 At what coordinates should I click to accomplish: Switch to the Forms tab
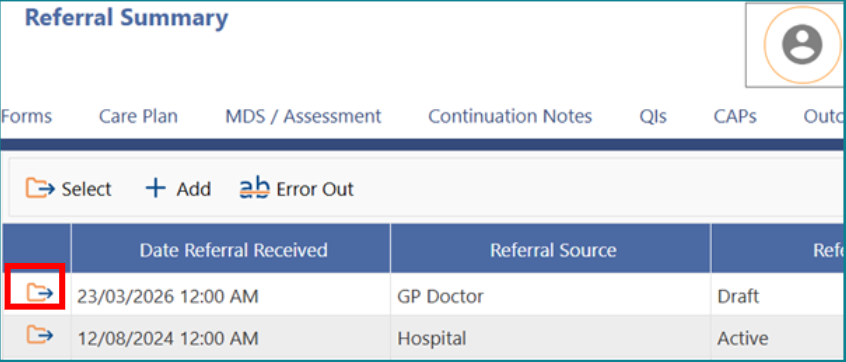click(26, 116)
